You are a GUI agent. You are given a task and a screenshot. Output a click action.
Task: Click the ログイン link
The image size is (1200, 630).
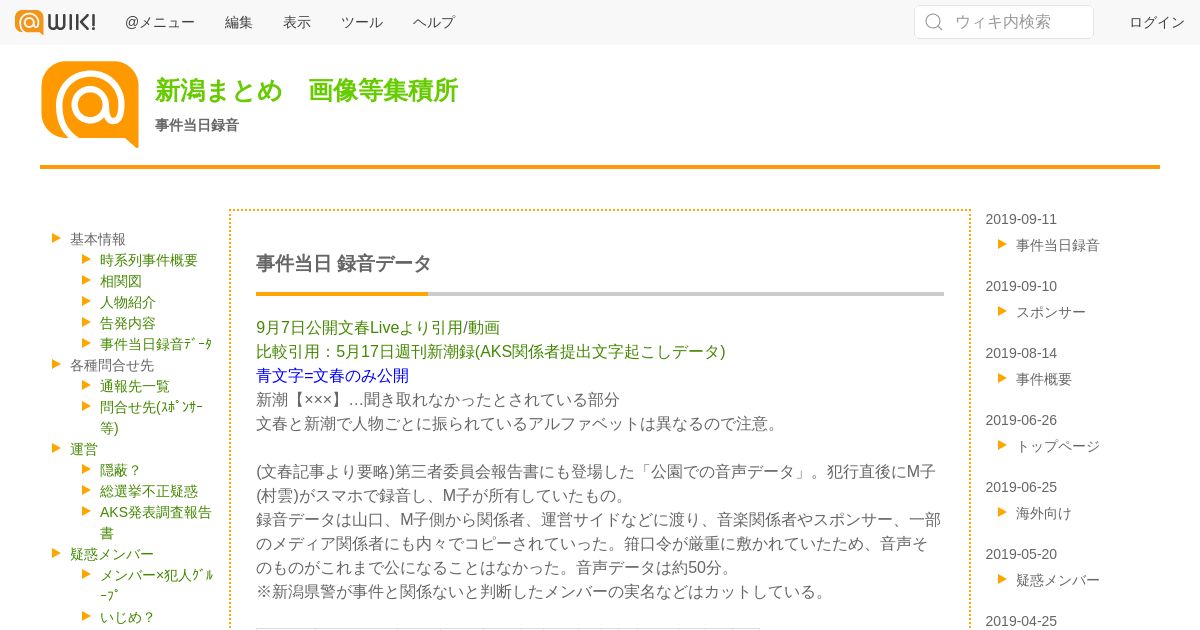point(1157,22)
